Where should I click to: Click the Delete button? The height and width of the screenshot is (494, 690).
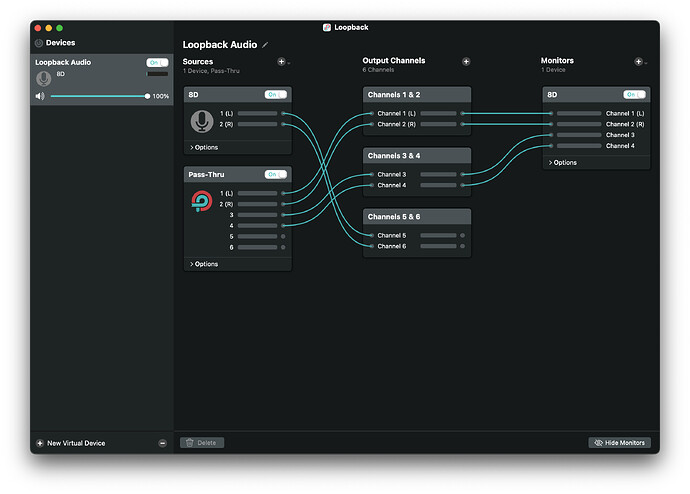202,443
